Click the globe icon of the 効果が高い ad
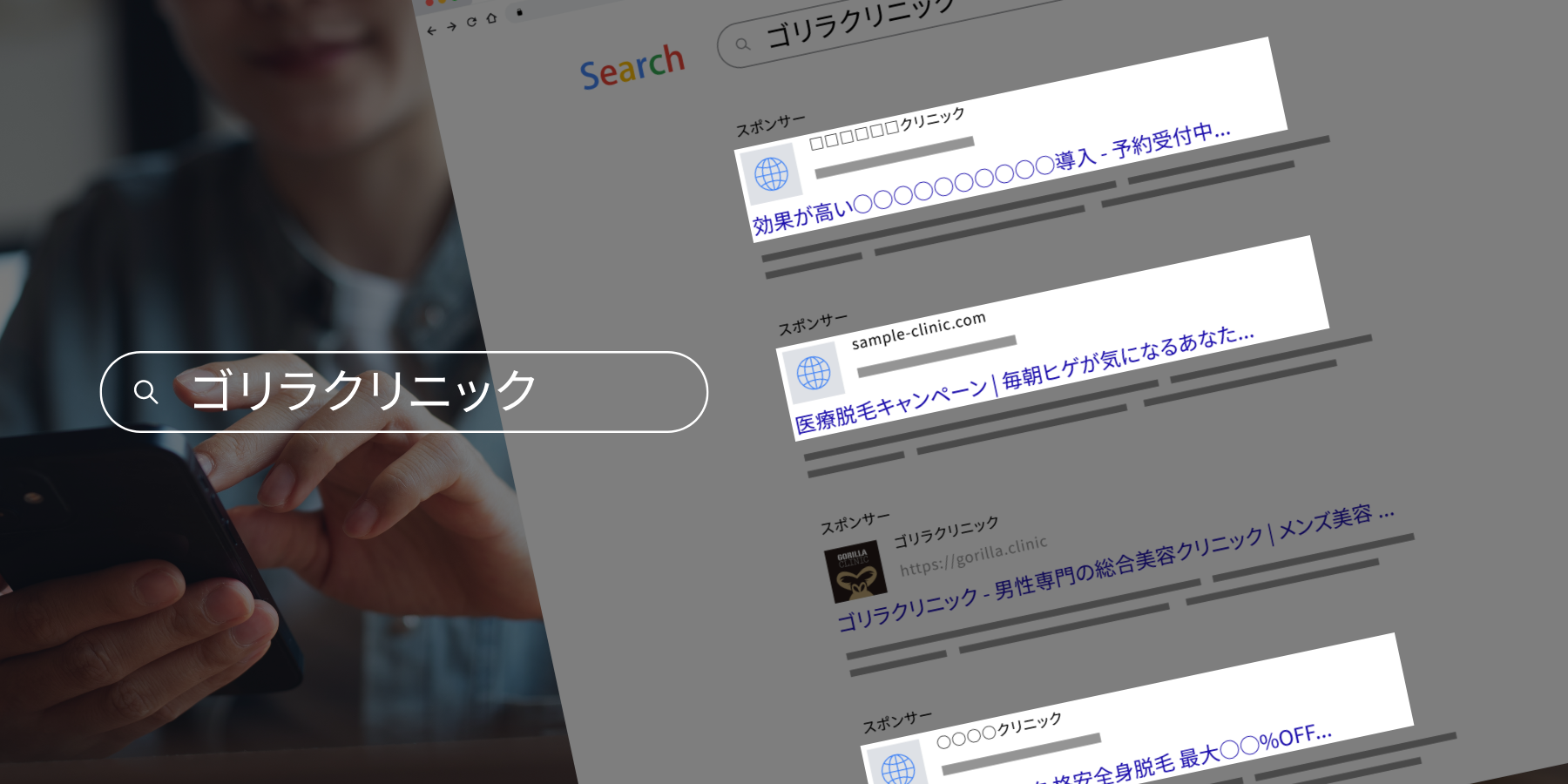Screen dimensions: 1568x784 [x=771, y=174]
